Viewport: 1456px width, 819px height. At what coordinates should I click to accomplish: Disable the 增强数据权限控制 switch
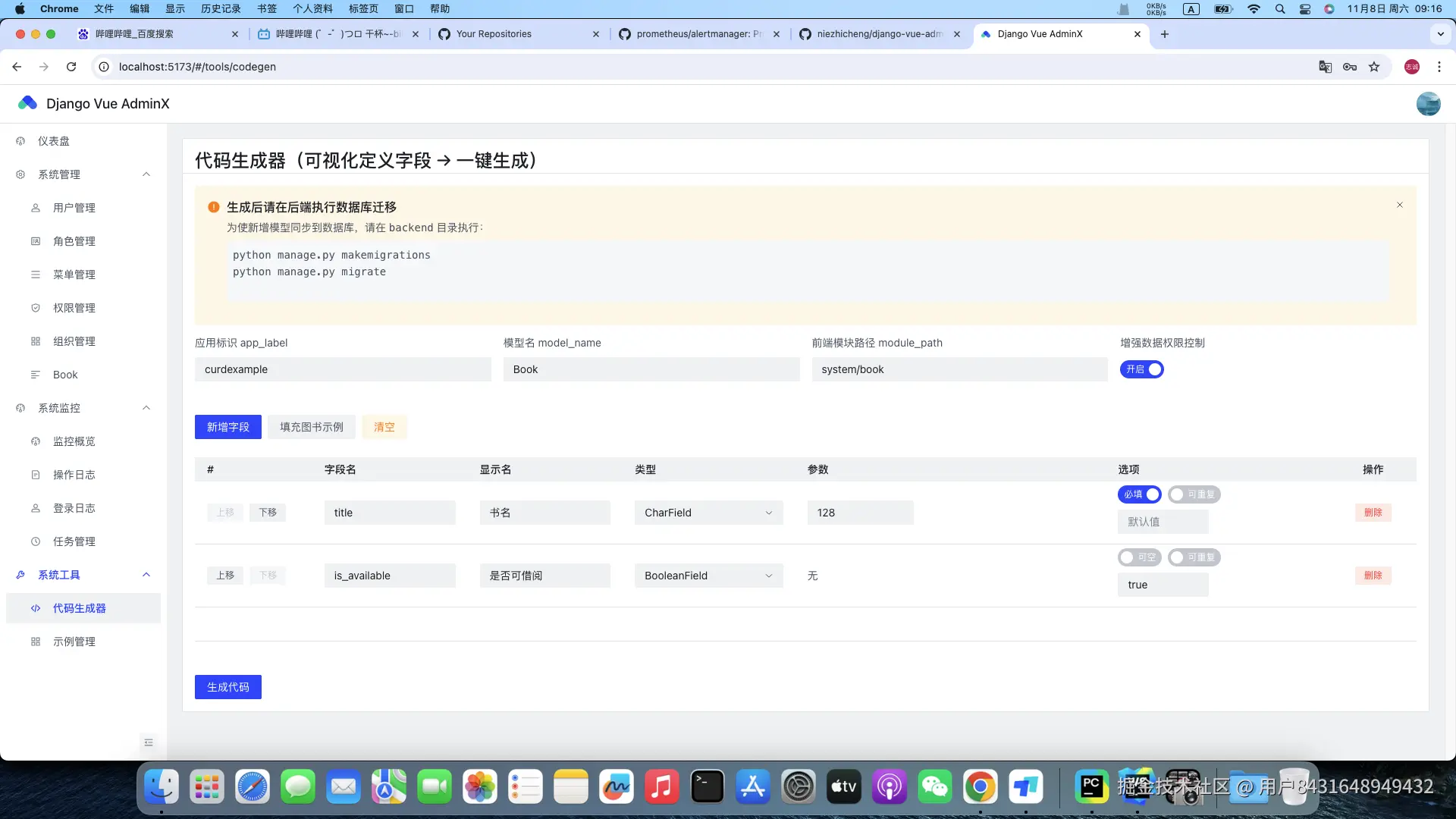click(x=1142, y=369)
